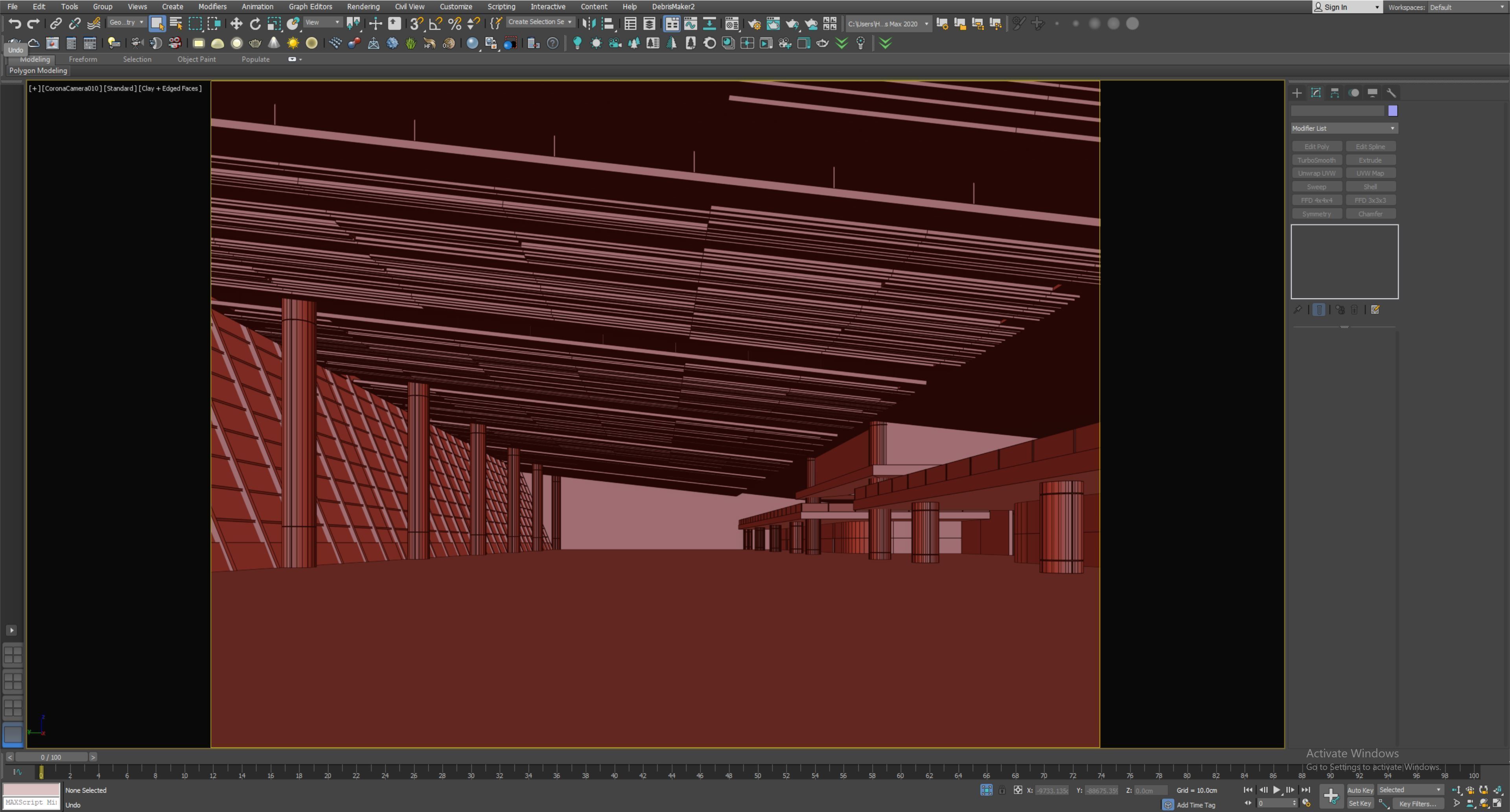Expand the Modifier List dropdown

click(x=1344, y=129)
